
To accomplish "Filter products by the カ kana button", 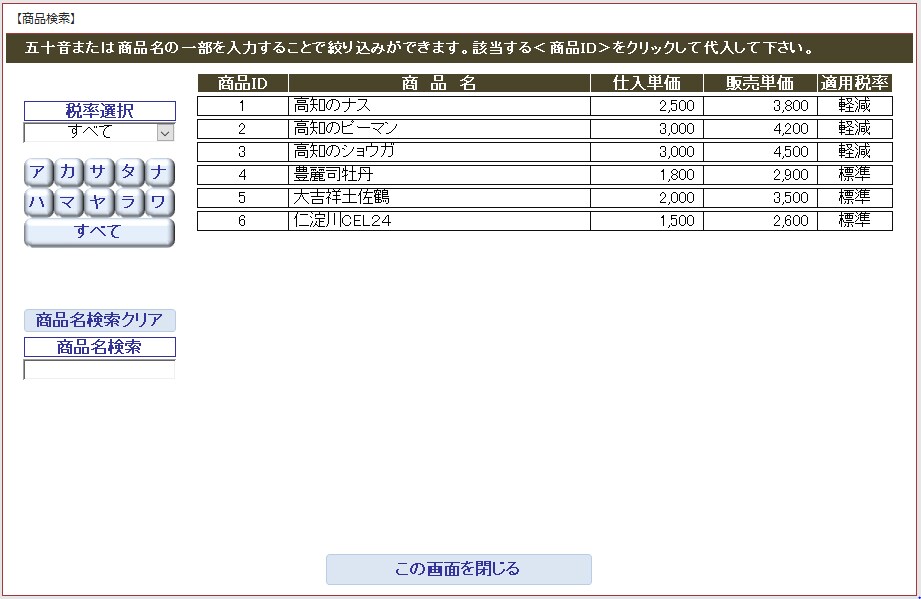I will (x=69, y=173).
